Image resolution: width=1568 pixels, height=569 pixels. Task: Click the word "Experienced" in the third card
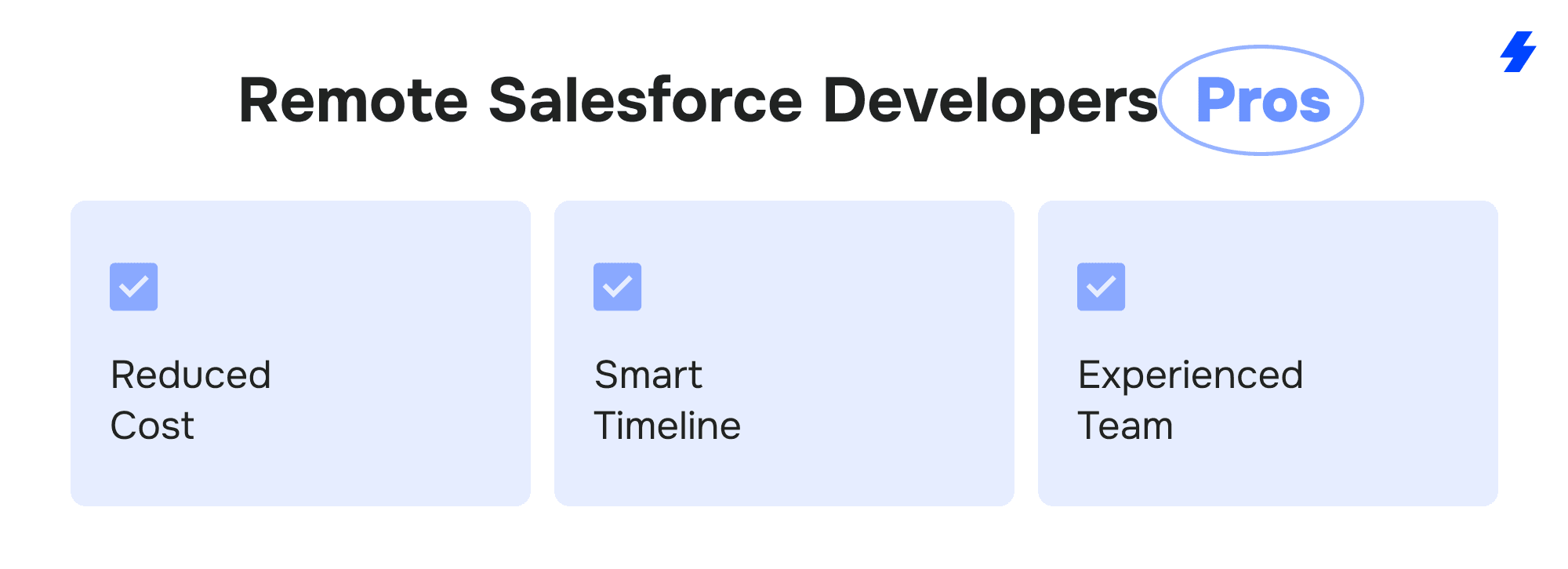click(x=1190, y=375)
